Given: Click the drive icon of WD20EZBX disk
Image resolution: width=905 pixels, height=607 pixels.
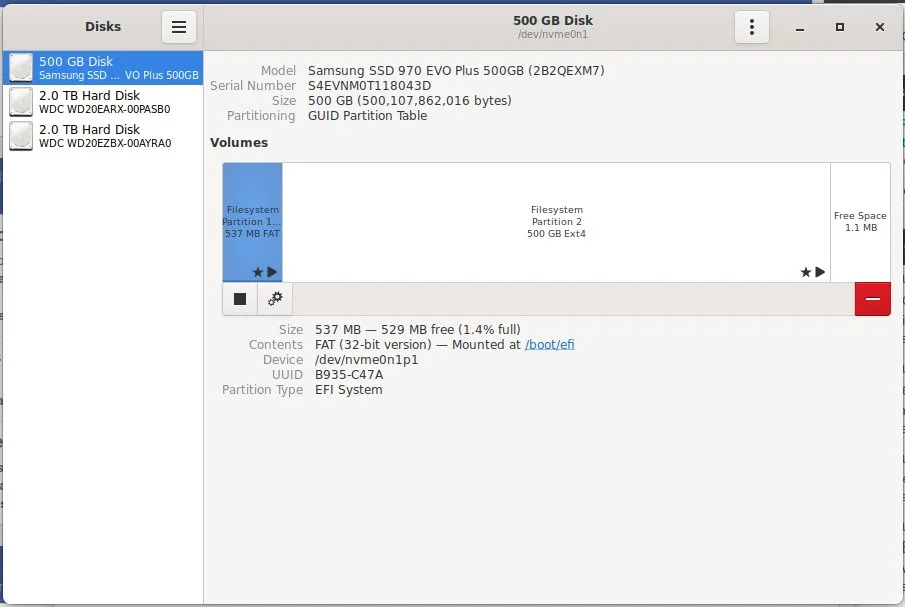Looking at the screenshot, I should coord(21,136).
